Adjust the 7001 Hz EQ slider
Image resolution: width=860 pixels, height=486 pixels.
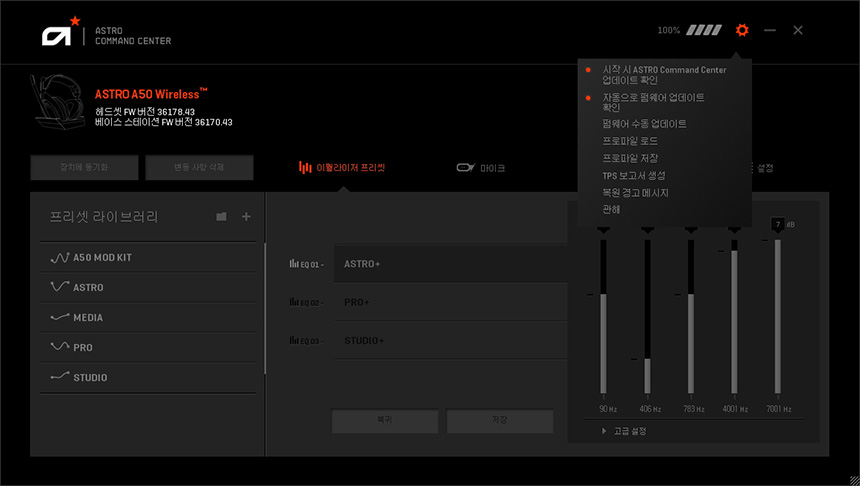778,315
